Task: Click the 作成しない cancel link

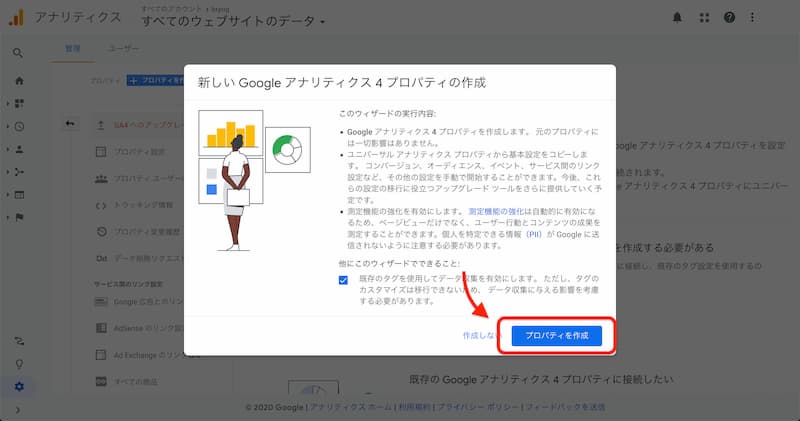Action: tap(480, 336)
